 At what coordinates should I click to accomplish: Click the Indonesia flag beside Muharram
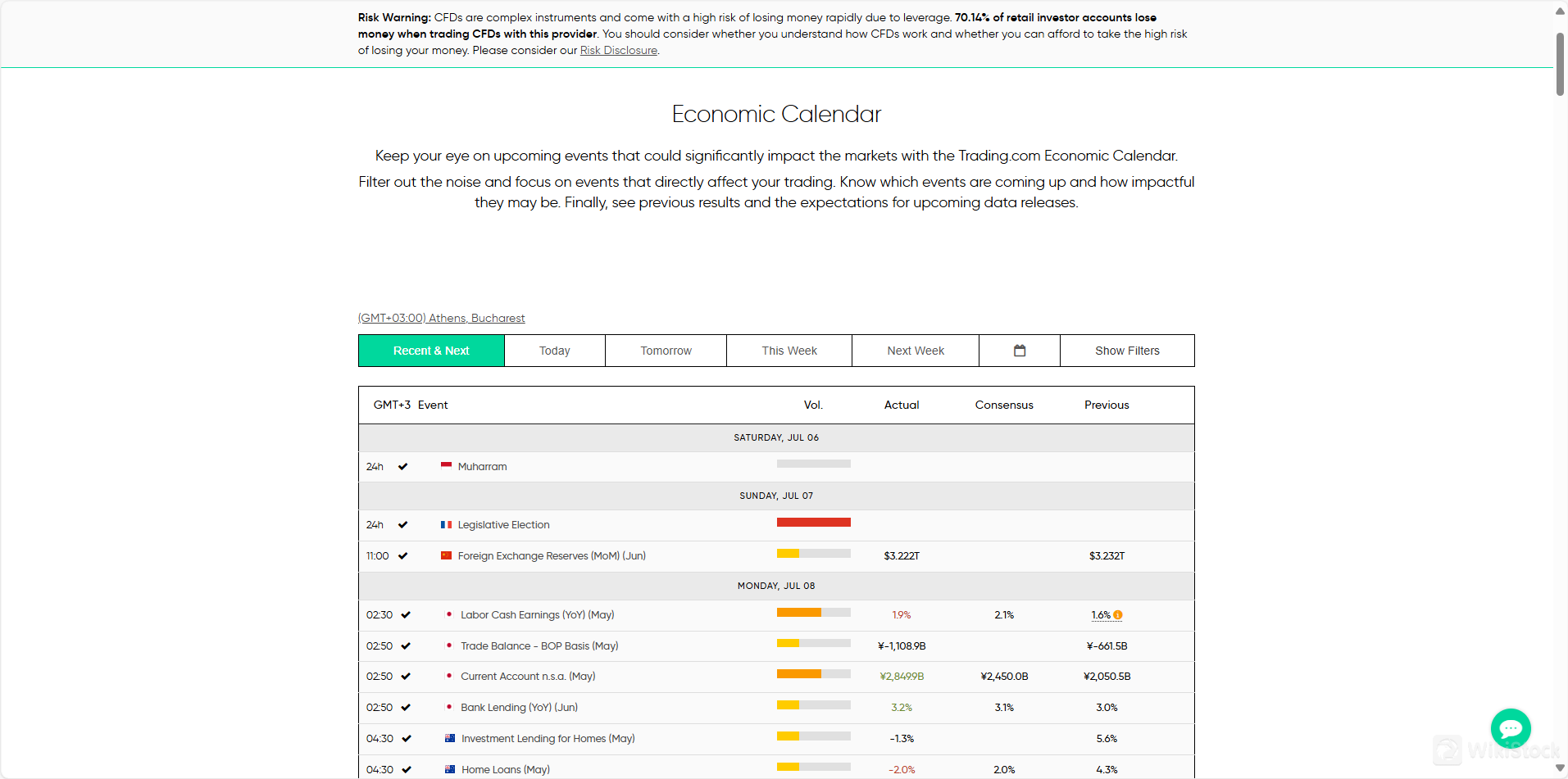[446, 467]
